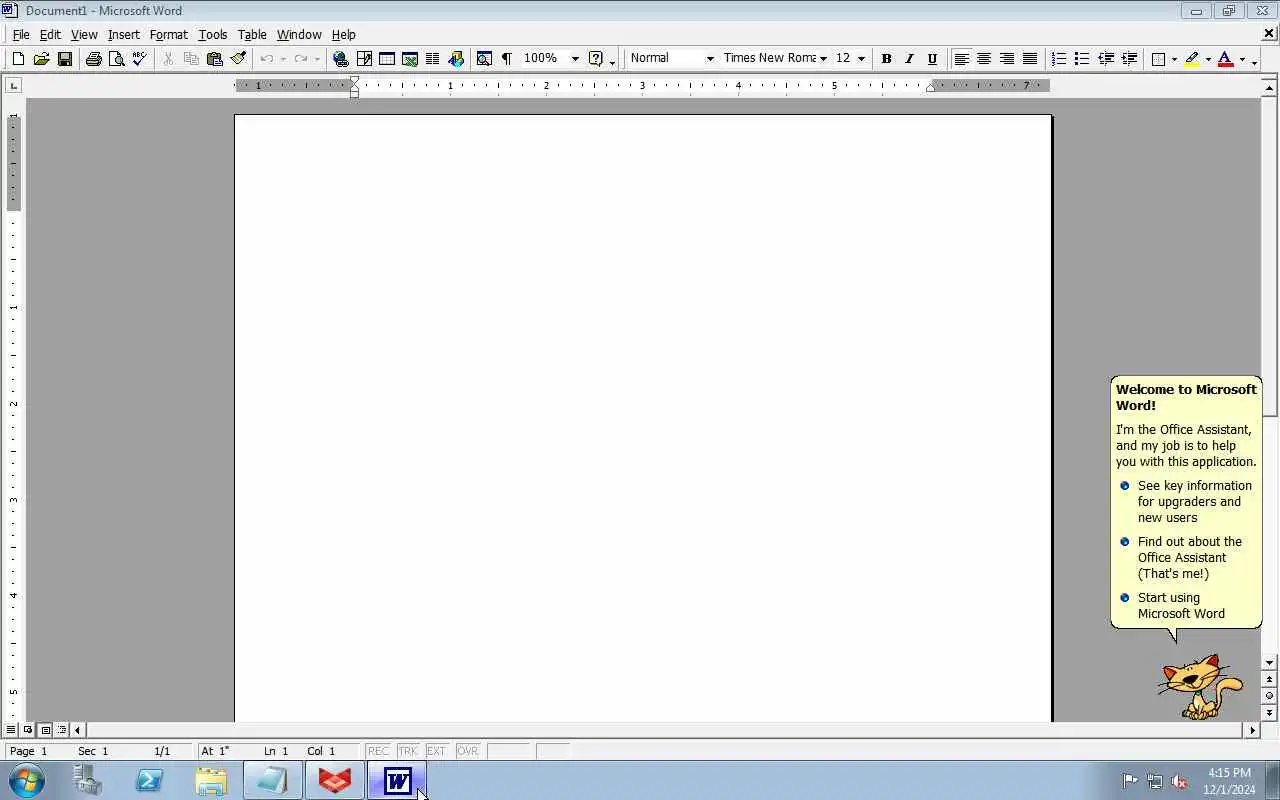Click the tab stop selector on ruler
This screenshot has height=800, width=1280.
(x=13, y=86)
